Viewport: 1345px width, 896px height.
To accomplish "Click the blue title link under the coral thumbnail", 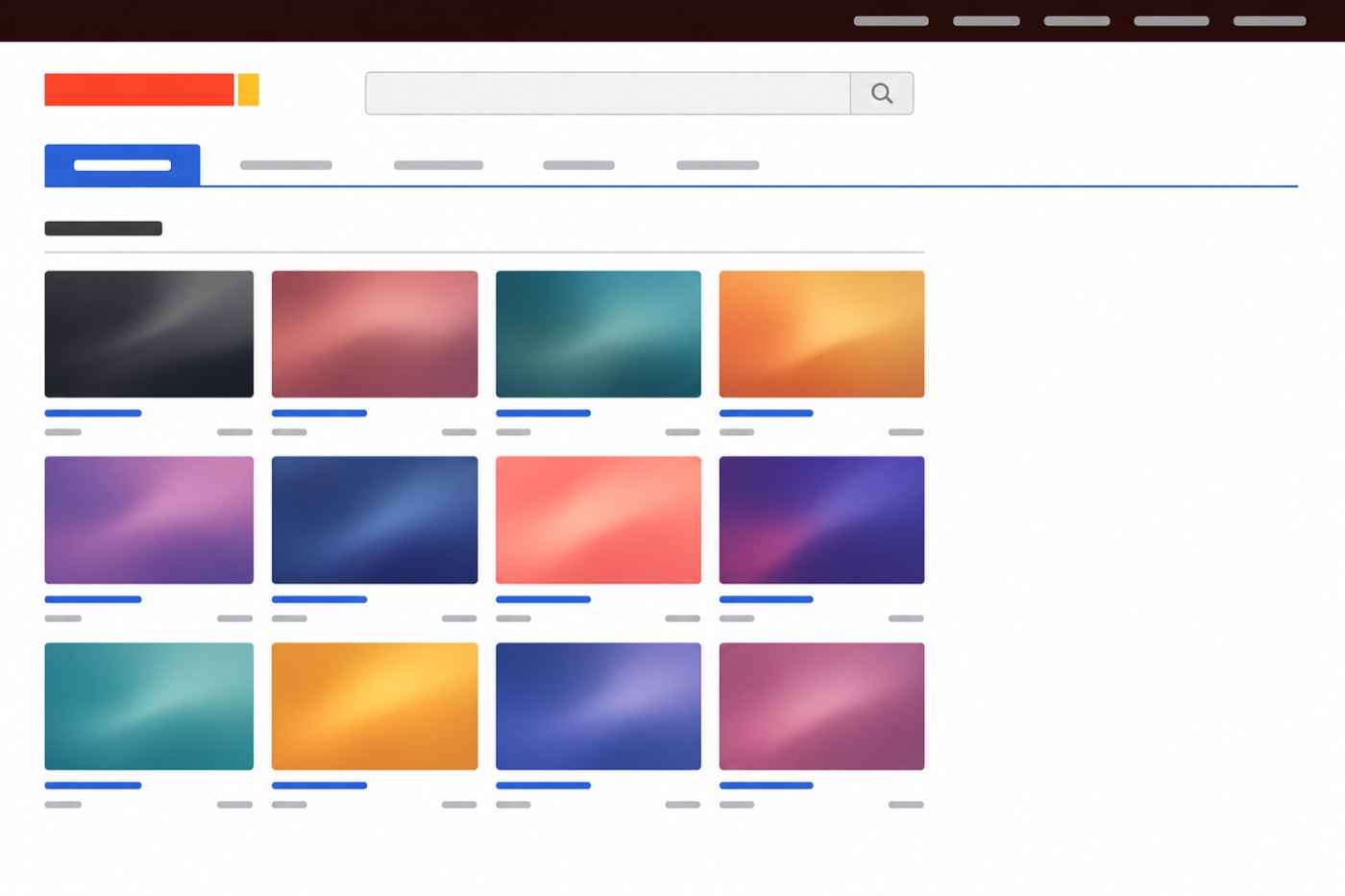I will click(x=543, y=599).
